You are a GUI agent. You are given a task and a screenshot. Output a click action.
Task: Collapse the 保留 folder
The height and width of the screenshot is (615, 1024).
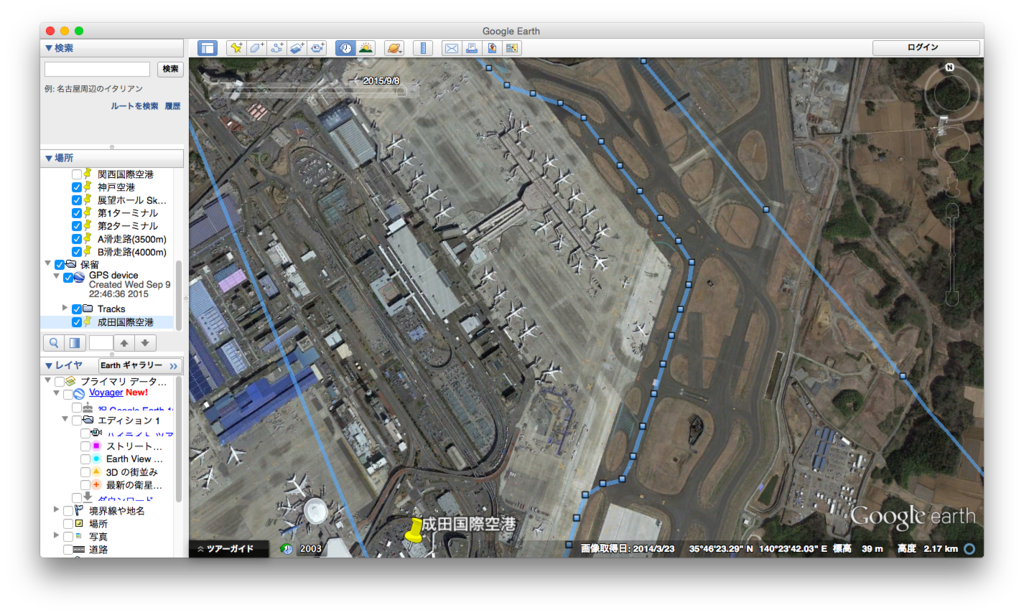pos(48,264)
